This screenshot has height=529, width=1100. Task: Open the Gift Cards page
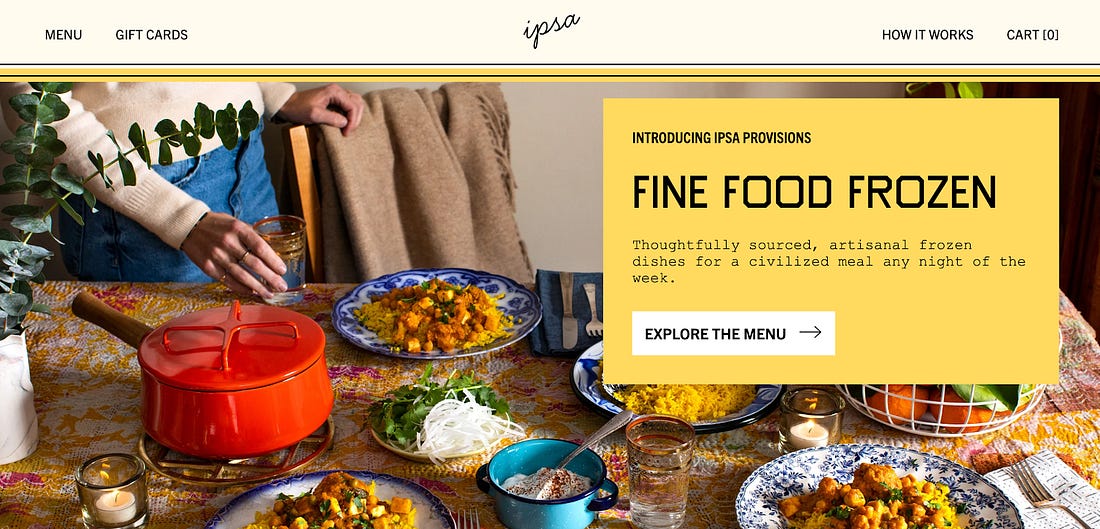point(152,34)
